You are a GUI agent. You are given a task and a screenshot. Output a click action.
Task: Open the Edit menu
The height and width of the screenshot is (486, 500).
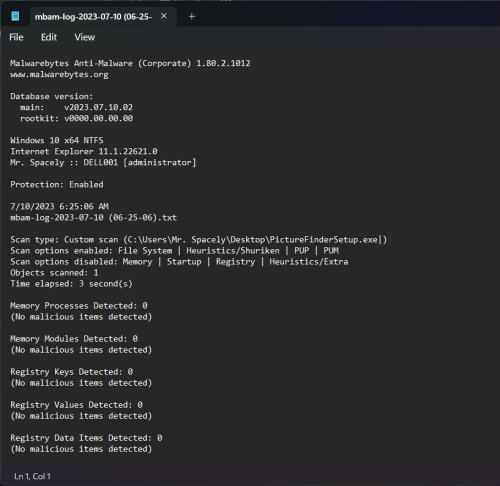coord(49,37)
